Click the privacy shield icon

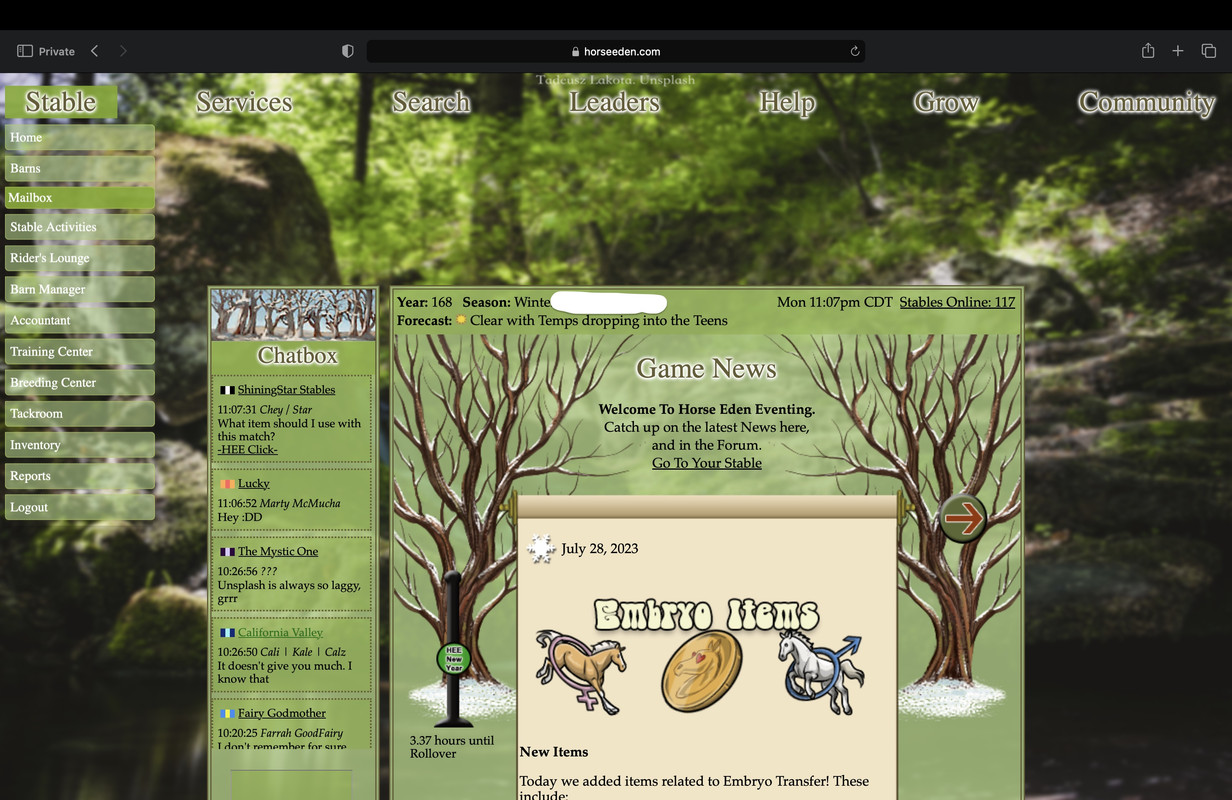tap(348, 51)
